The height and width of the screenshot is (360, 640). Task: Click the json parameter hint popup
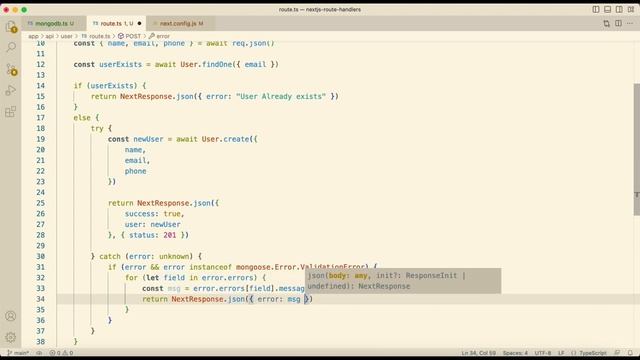pos(403,281)
